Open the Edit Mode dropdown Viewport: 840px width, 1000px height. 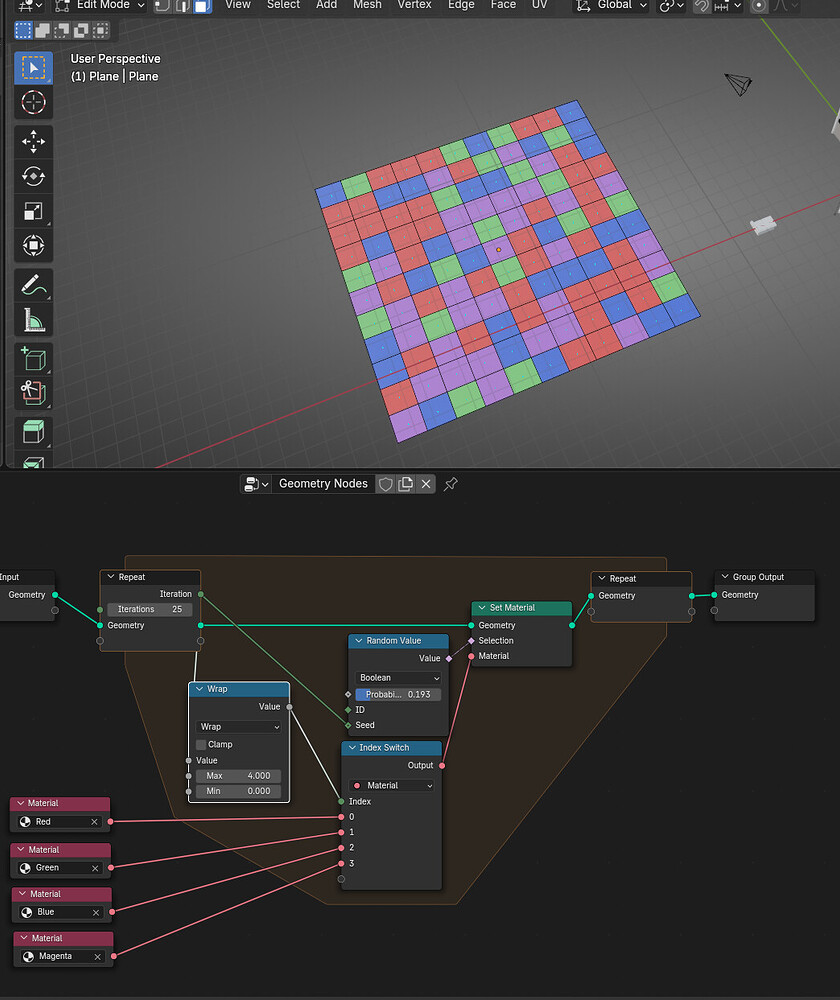[99, 5]
